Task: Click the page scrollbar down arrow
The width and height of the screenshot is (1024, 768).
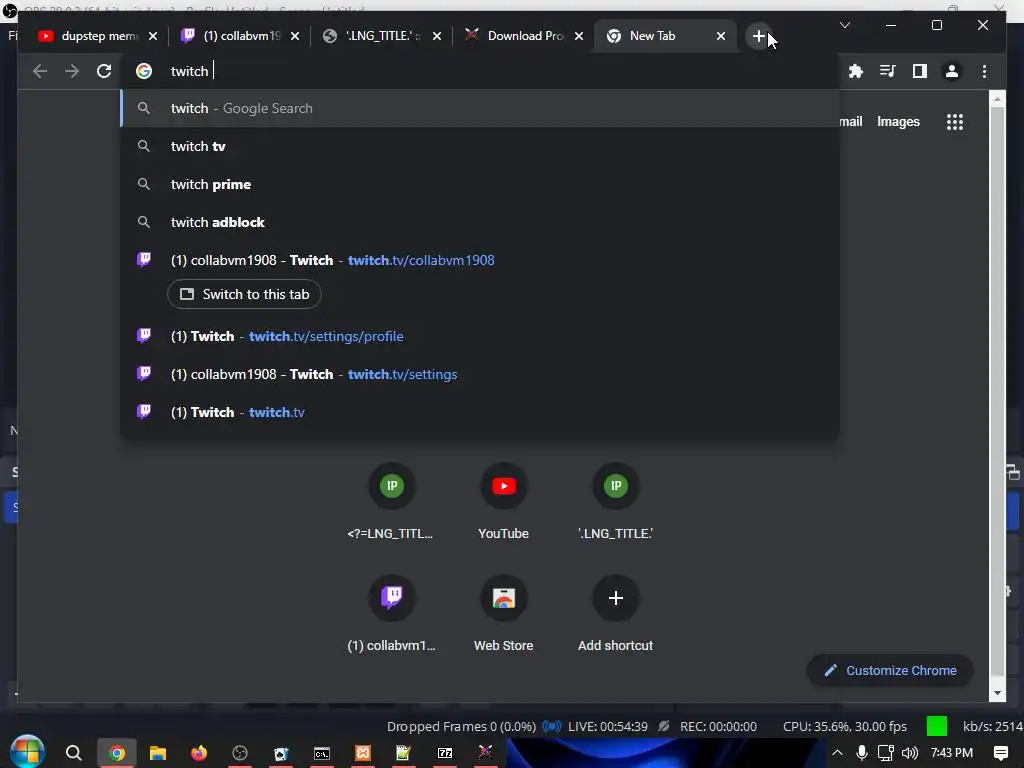Action: click(x=997, y=694)
